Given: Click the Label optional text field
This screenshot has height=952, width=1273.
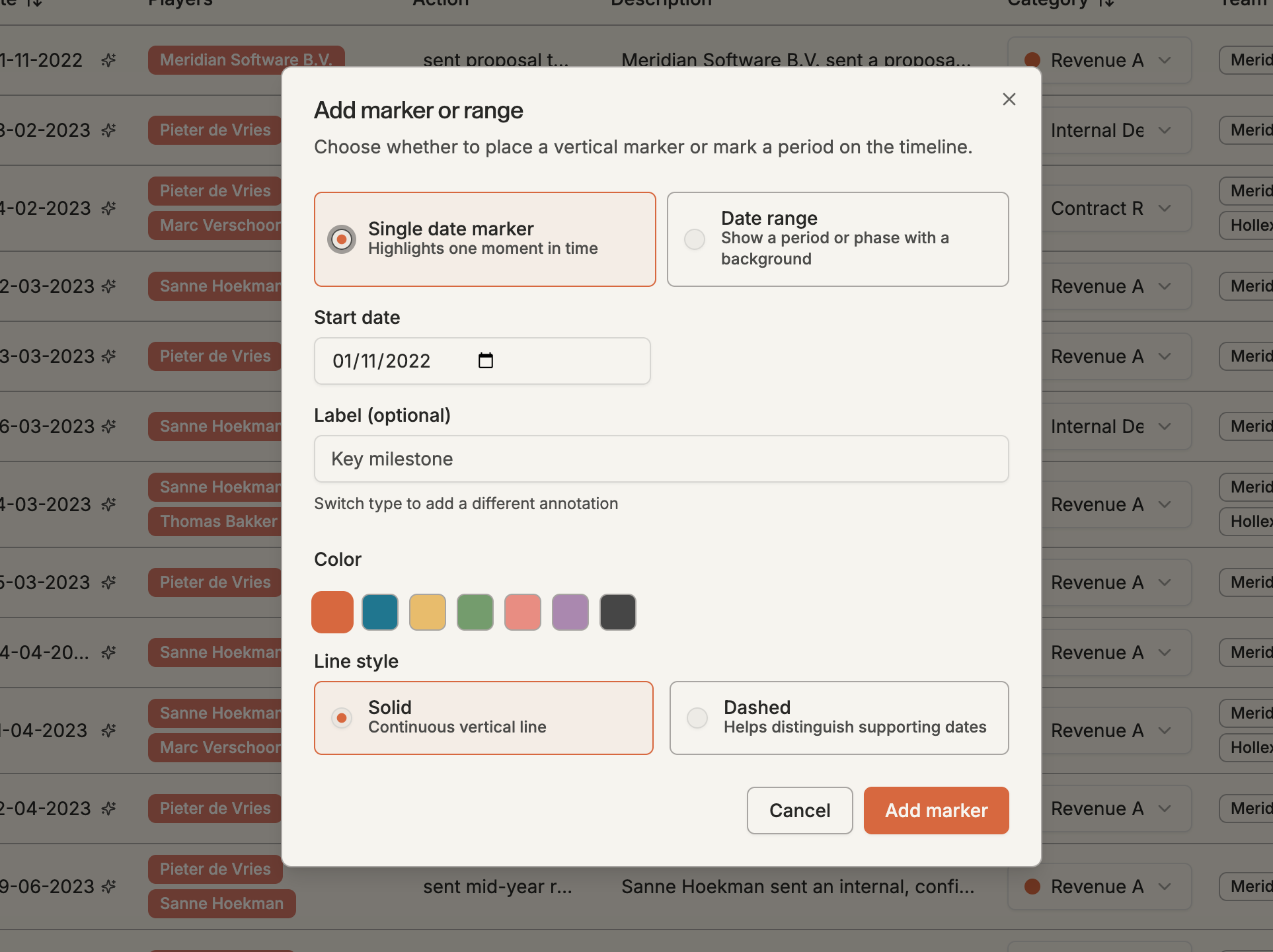Looking at the screenshot, I should (661, 459).
